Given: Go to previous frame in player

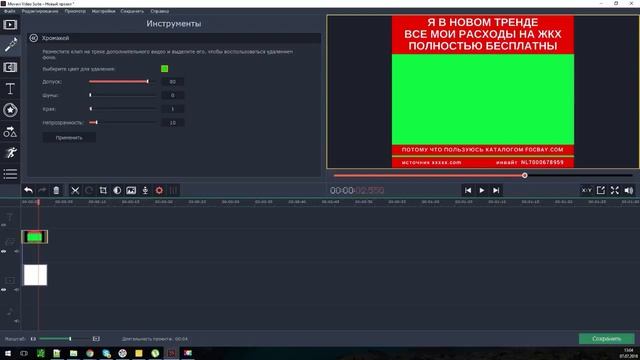Looking at the screenshot, I should [x=468, y=190].
